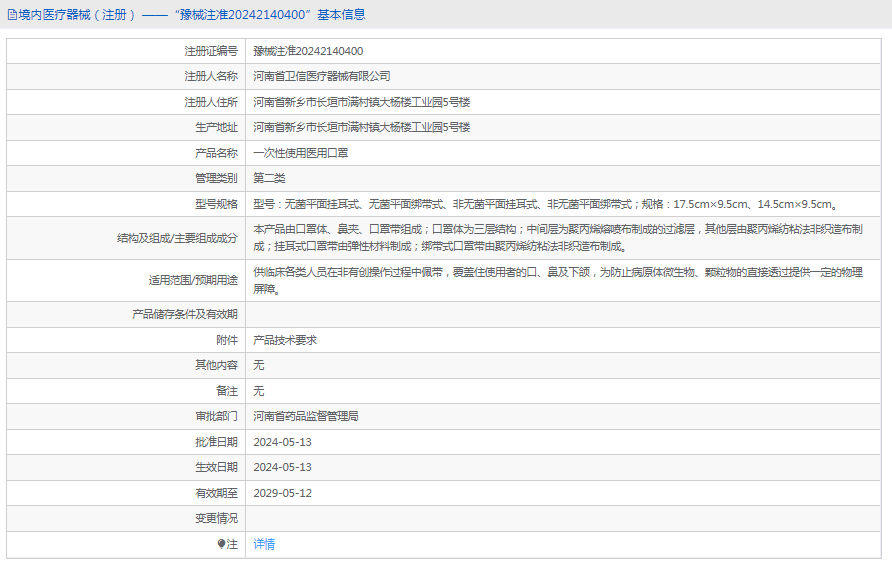Click the 产品名称 label
Image resolution: width=892 pixels, height=567 pixels.
(x=216, y=153)
